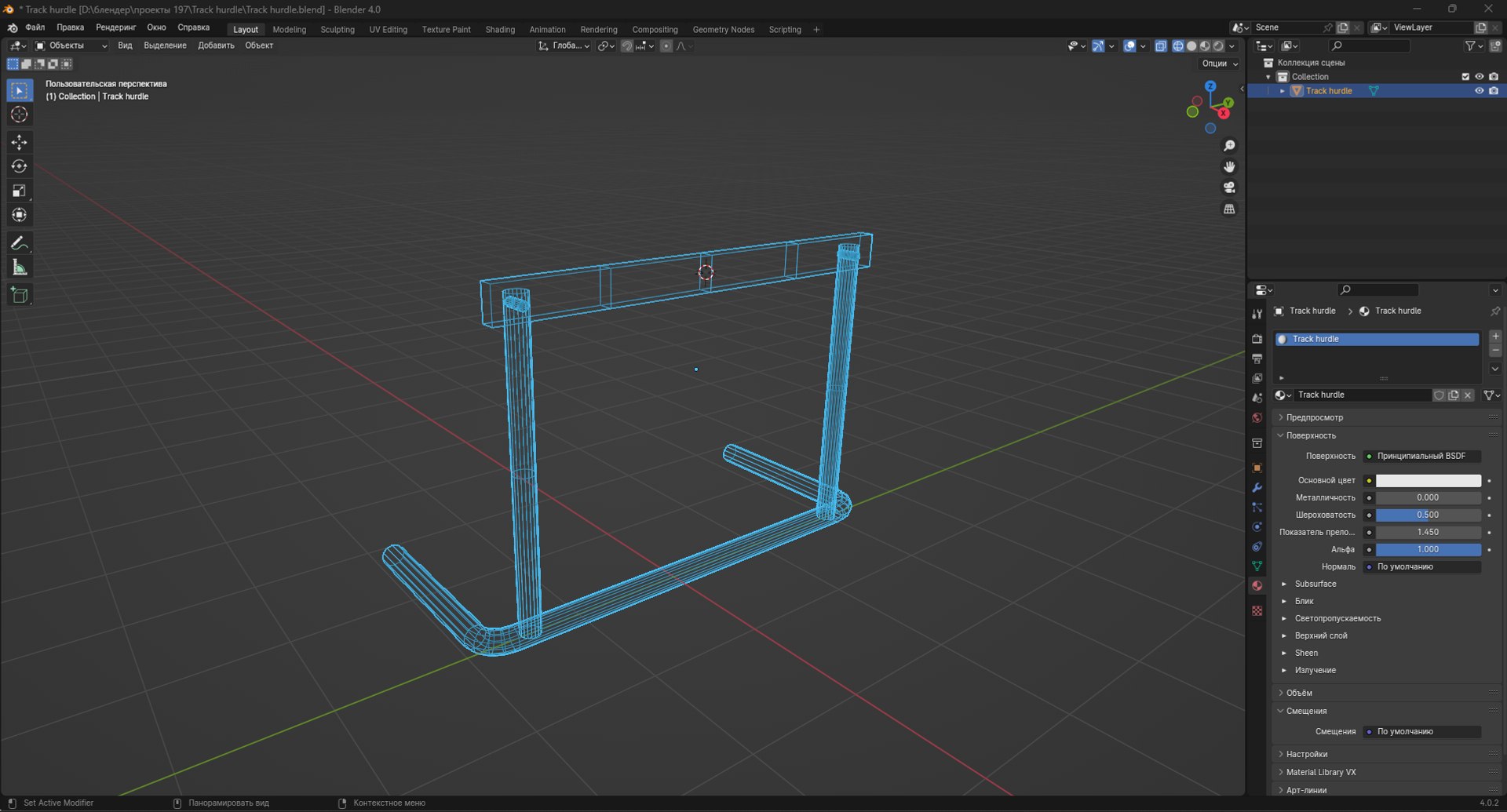1507x812 pixels.
Task: Click the outliner search field
Action: pos(1370,46)
